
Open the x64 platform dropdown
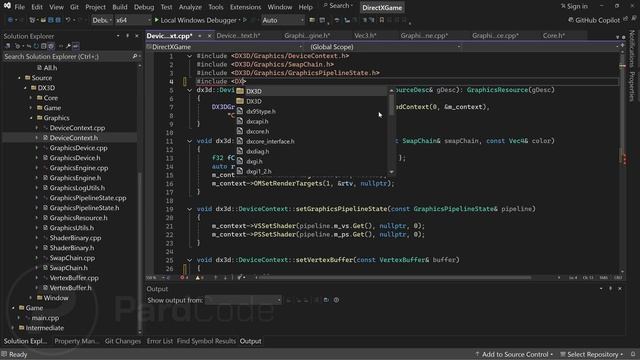133,20
